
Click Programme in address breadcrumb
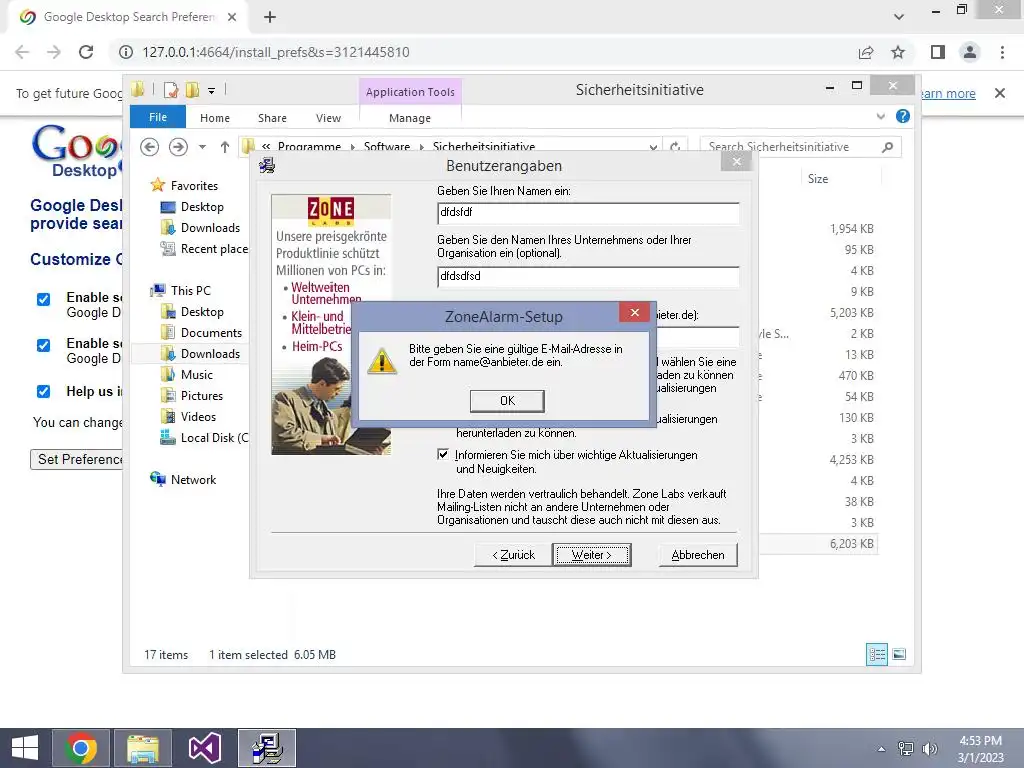(309, 147)
